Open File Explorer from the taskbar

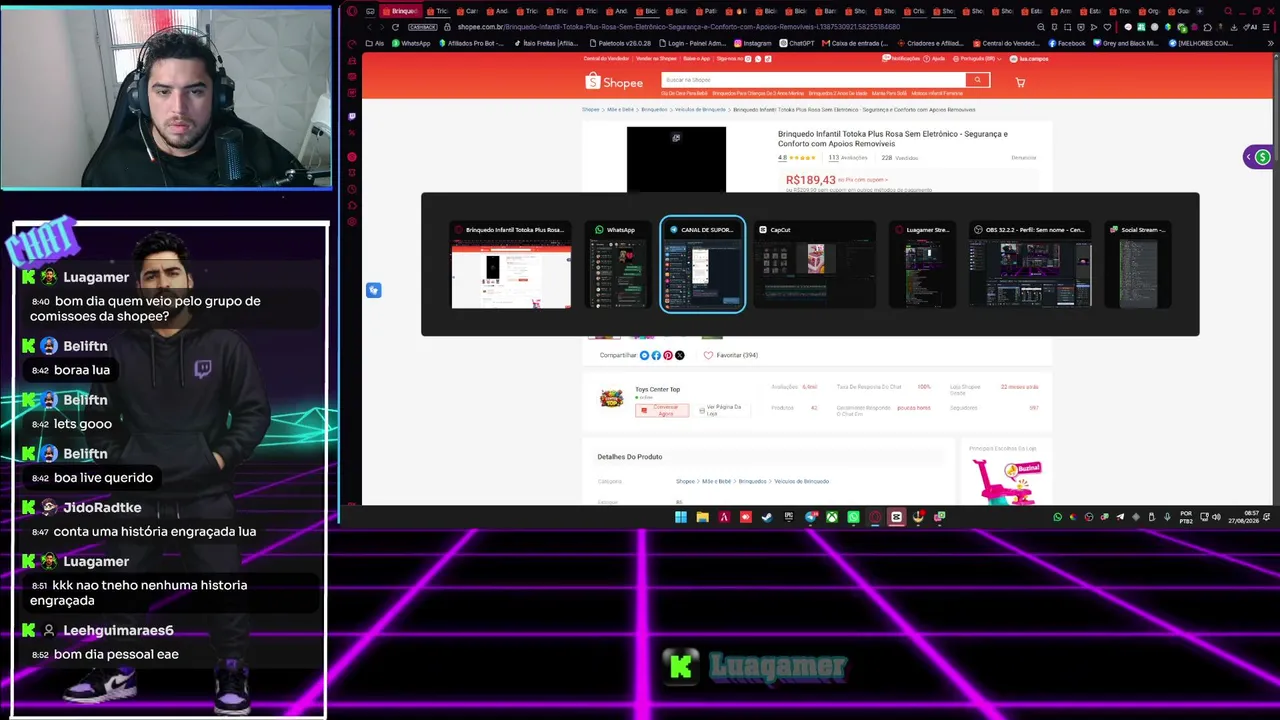pyautogui.click(x=702, y=517)
